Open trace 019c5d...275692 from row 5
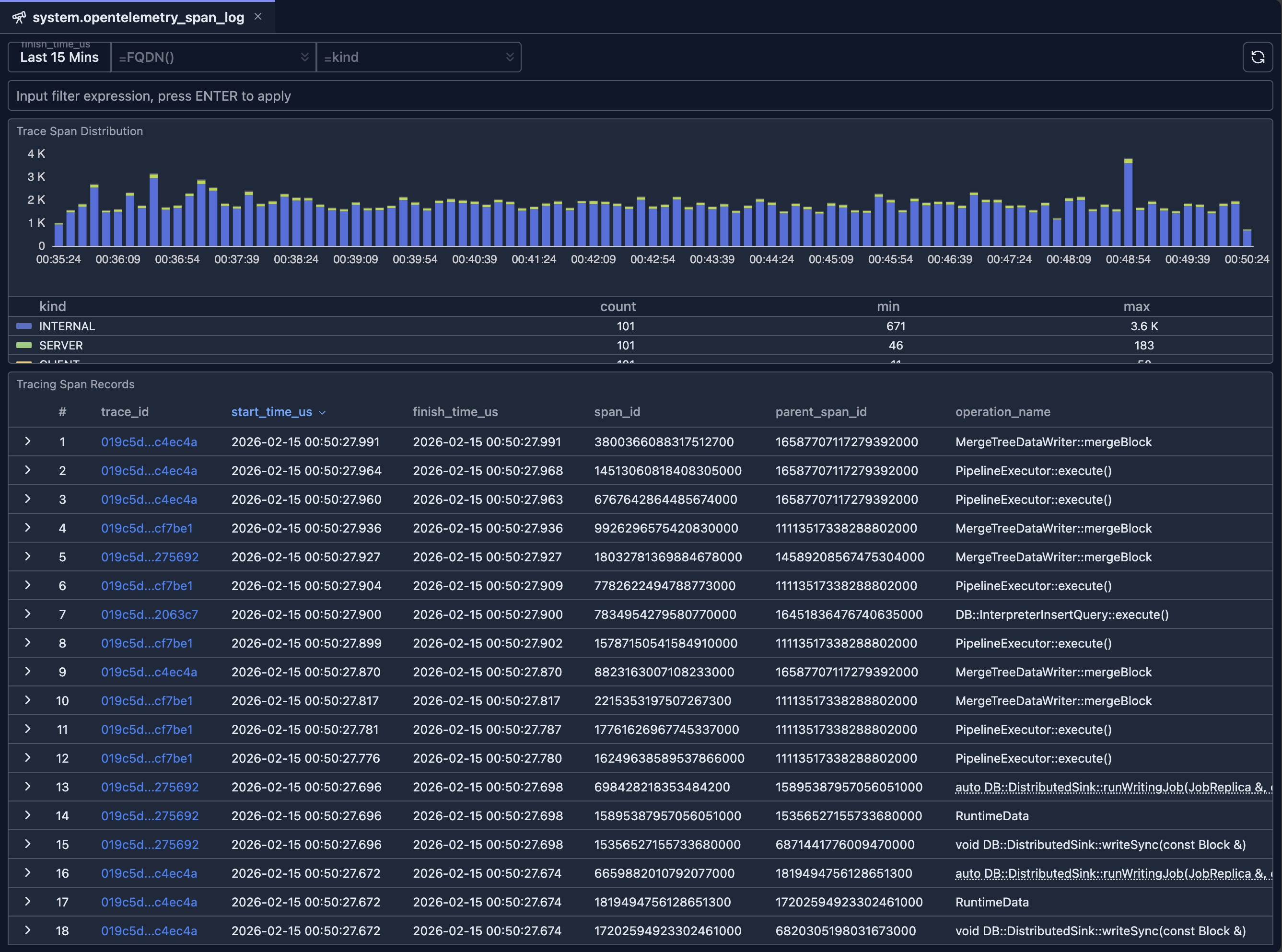 click(x=150, y=557)
